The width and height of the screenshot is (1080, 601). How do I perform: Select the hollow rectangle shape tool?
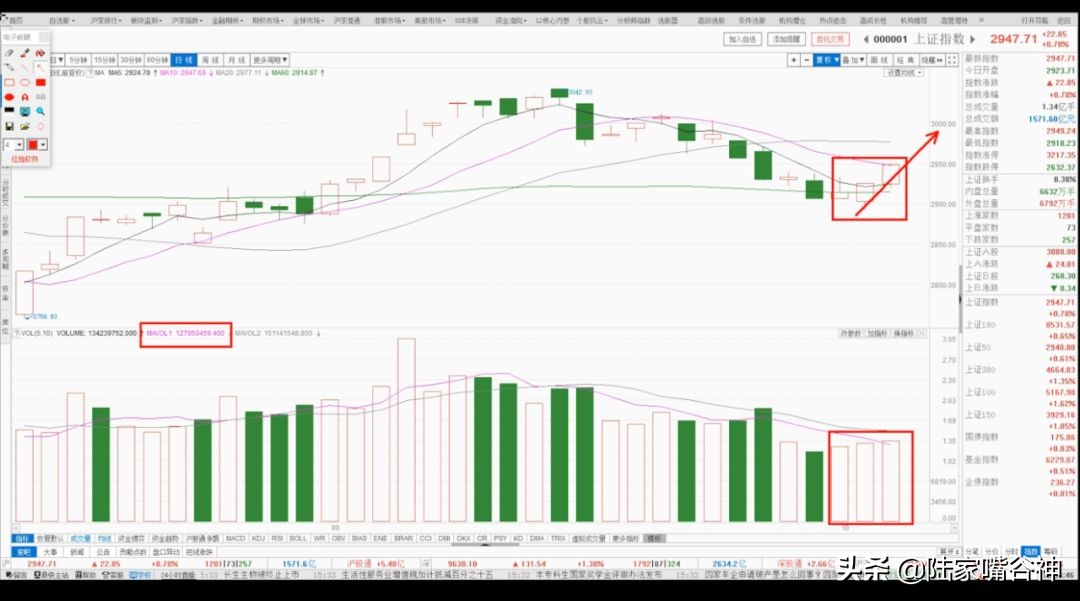click(x=9, y=83)
